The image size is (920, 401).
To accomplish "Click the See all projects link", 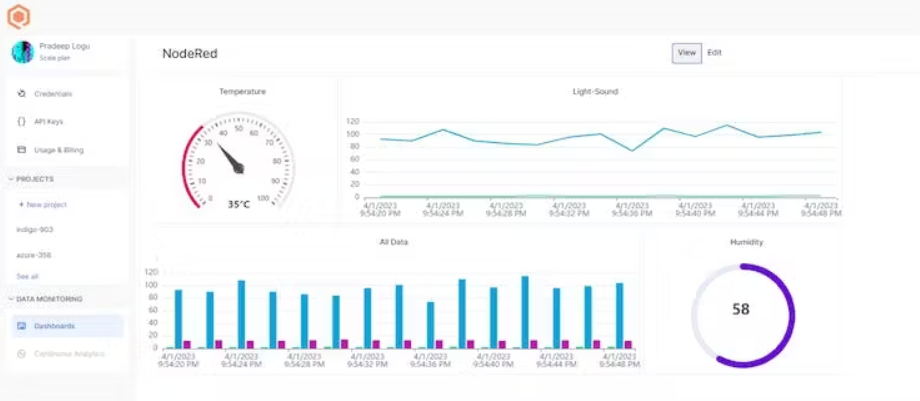I will pos(27,276).
